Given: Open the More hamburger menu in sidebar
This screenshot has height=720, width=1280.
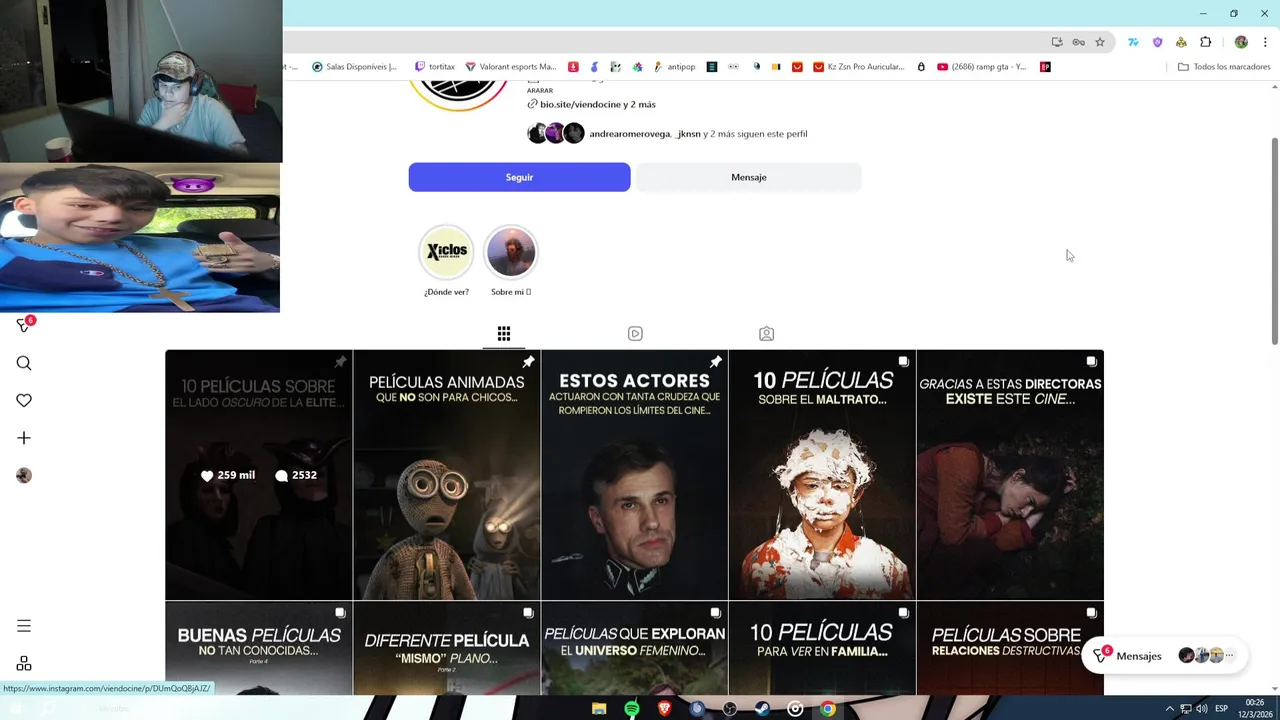Looking at the screenshot, I should [24, 626].
